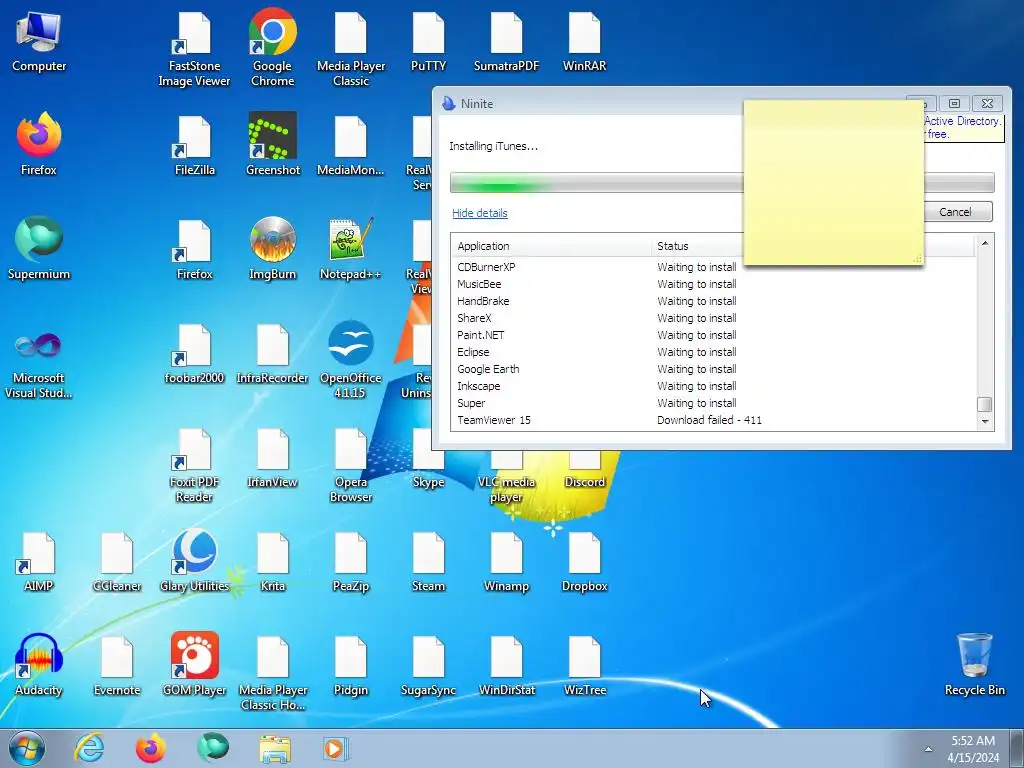Image resolution: width=1024 pixels, height=768 pixels.
Task: Open the Computer desktop icon
Action: pyautogui.click(x=39, y=42)
